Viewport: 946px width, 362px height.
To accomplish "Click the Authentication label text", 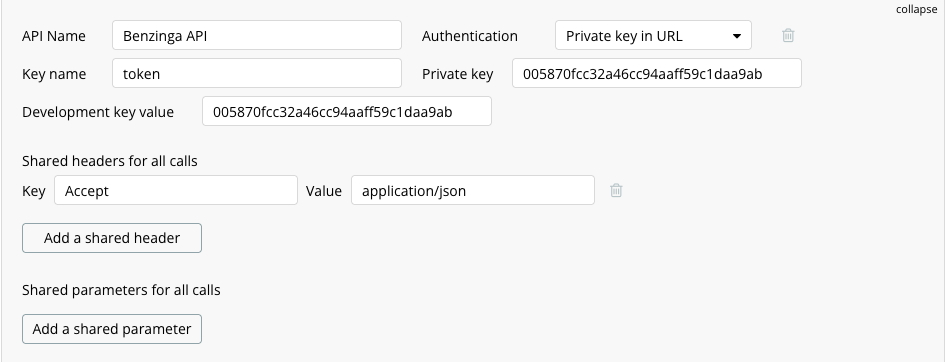I will (469, 36).
